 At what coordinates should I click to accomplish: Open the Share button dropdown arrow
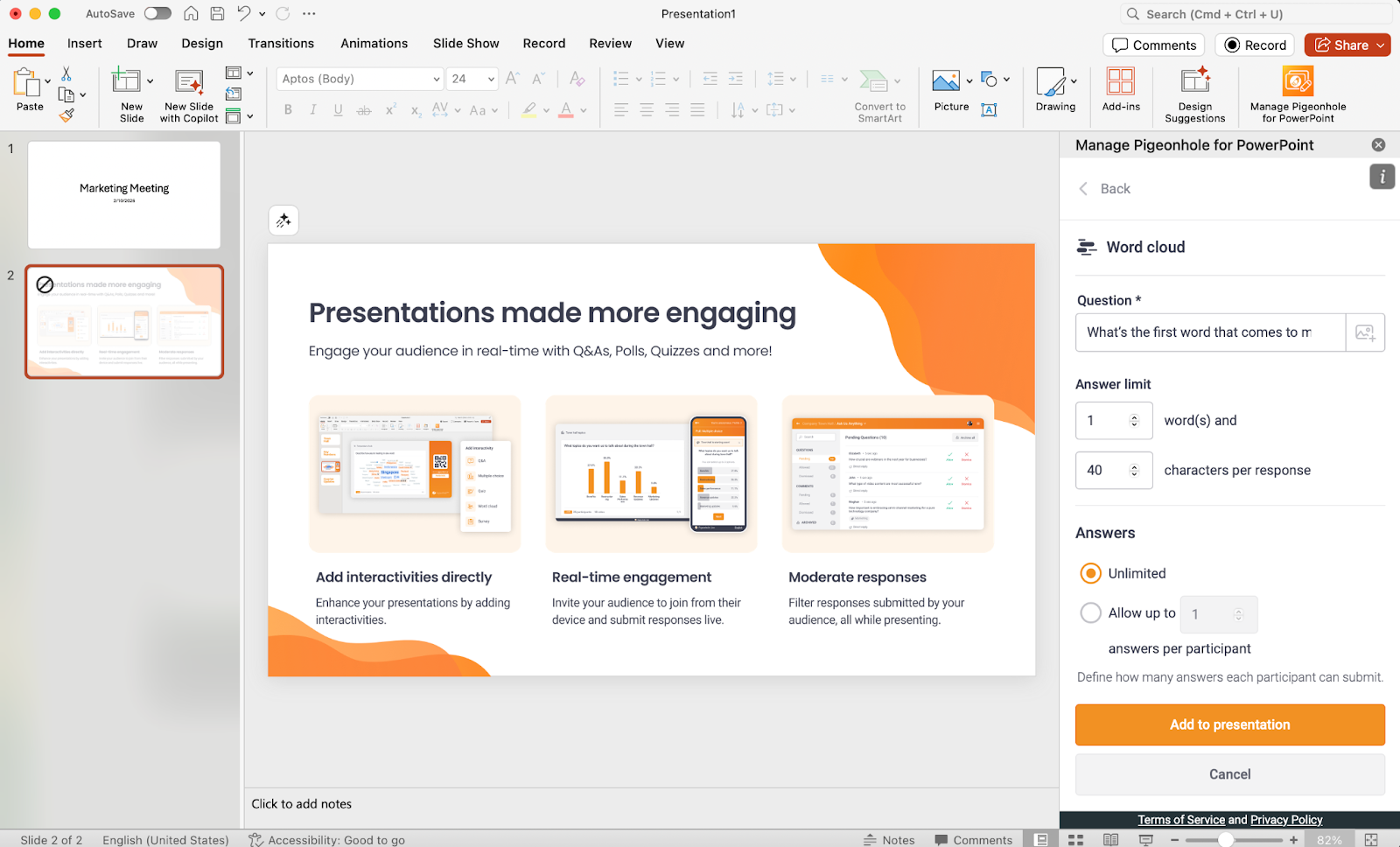coord(1381,45)
